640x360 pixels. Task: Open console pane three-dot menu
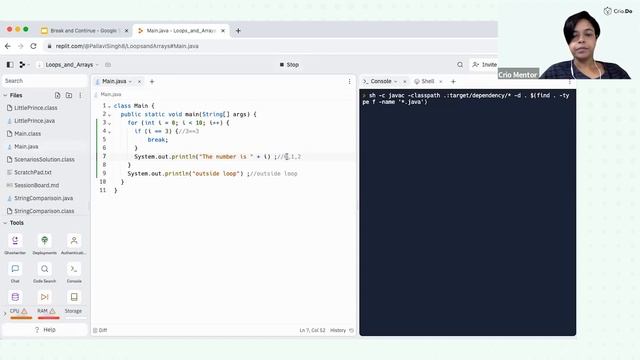[570, 82]
